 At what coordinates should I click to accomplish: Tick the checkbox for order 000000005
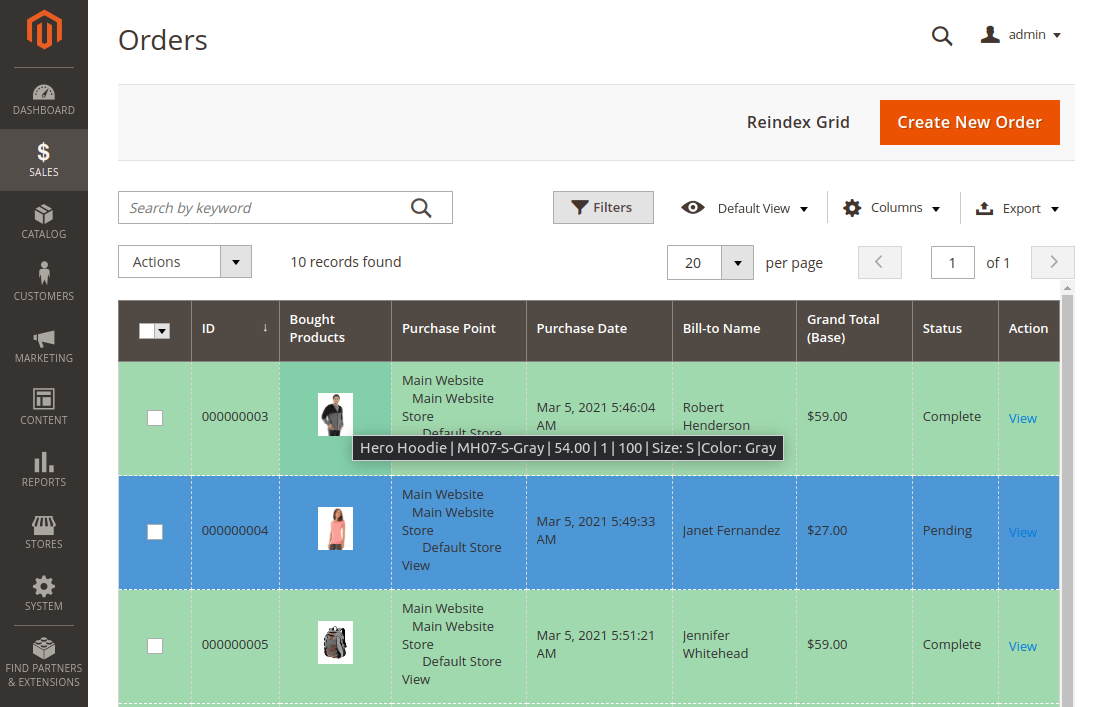pos(155,646)
